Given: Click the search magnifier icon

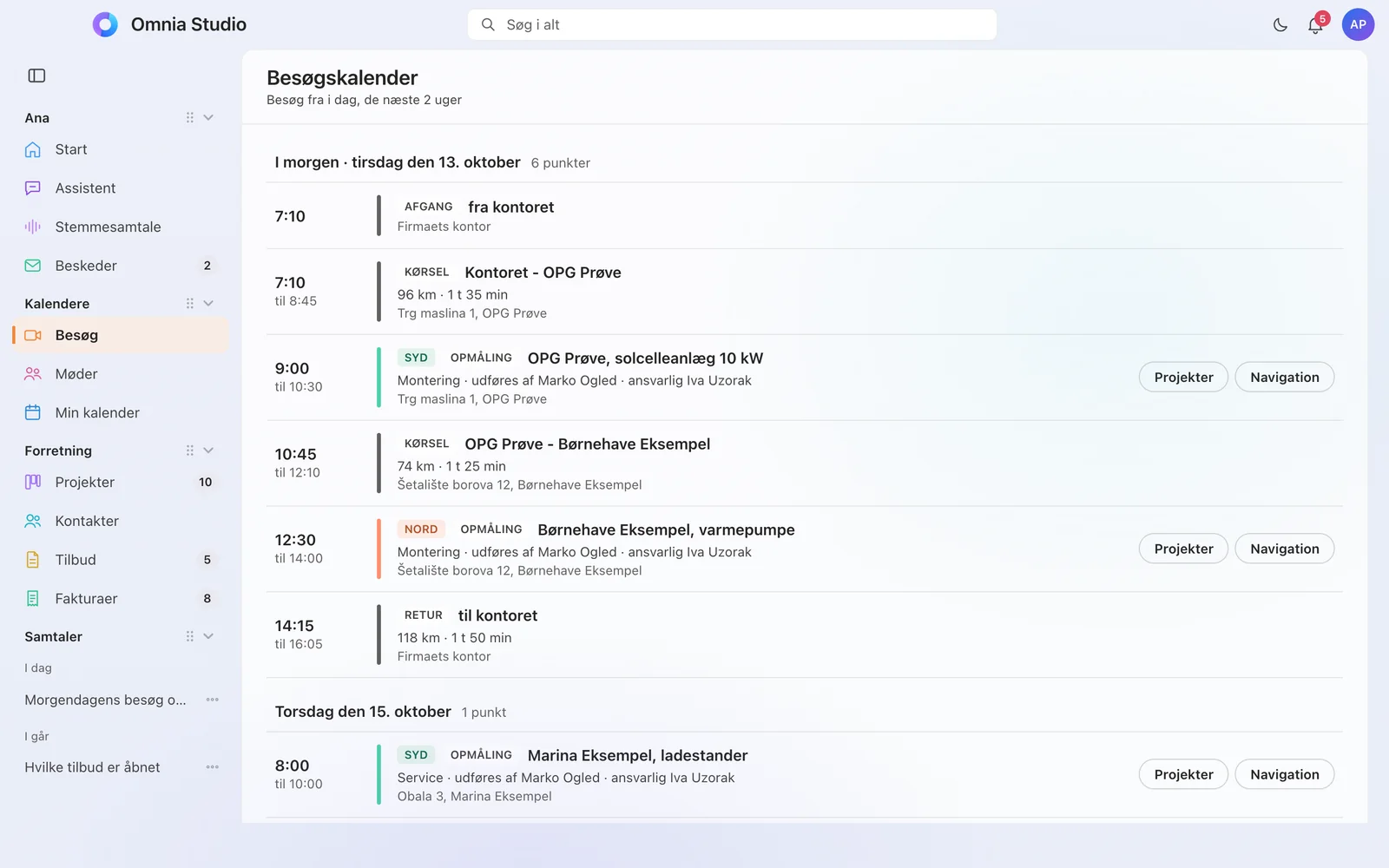Looking at the screenshot, I should click(488, 24).
